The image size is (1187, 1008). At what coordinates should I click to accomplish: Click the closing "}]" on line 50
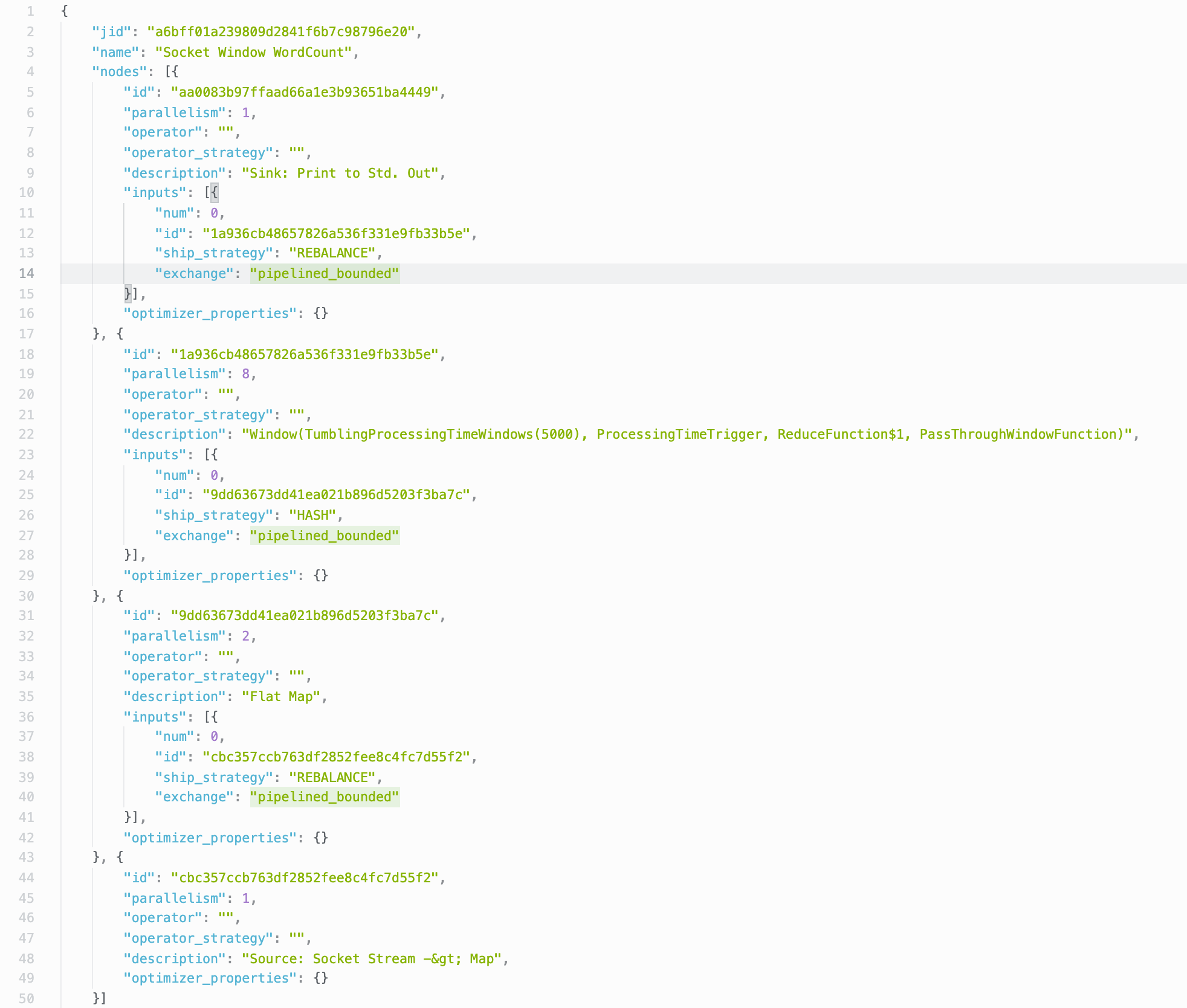tap(100, 999)
